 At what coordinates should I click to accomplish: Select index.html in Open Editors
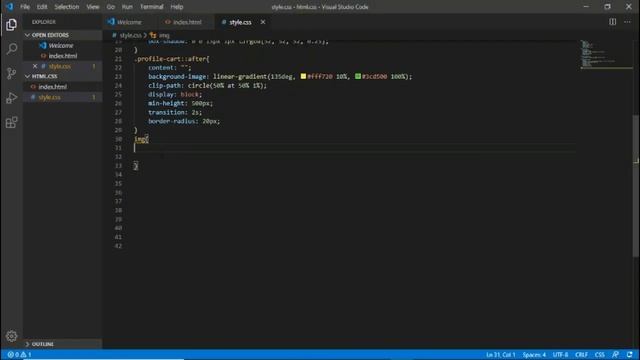pyautogui.click(x=62, y=56)
